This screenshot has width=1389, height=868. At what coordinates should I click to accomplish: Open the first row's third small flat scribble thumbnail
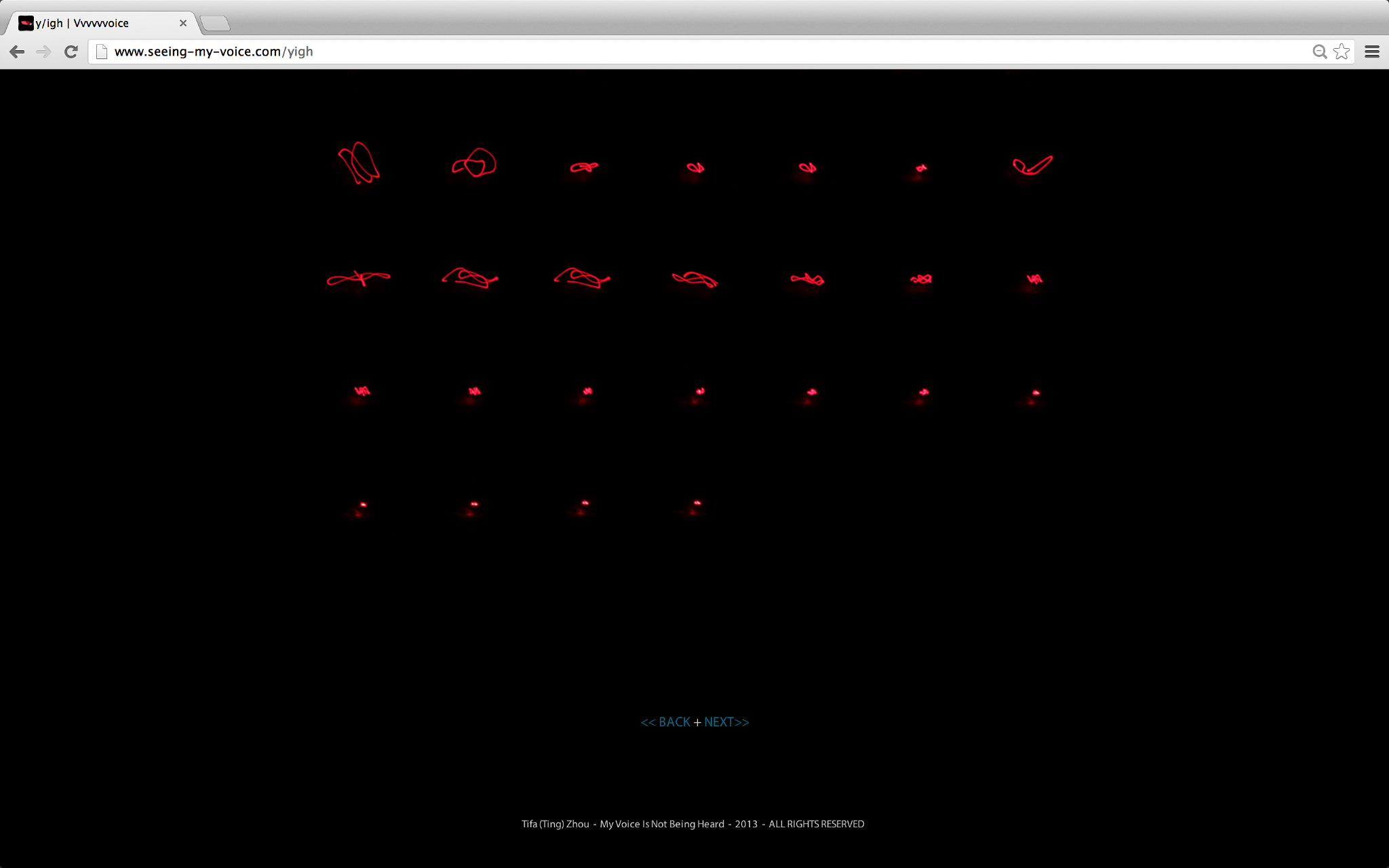click(x=584, y=167)
